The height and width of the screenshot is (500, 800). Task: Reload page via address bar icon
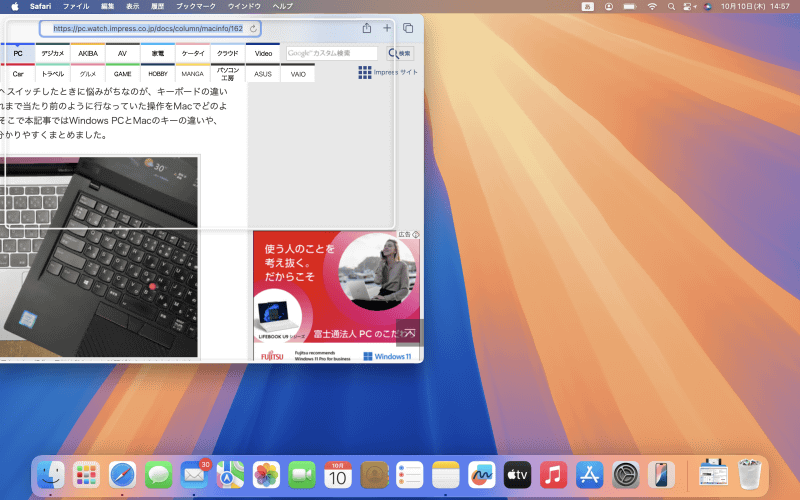[x=253, y=29]
